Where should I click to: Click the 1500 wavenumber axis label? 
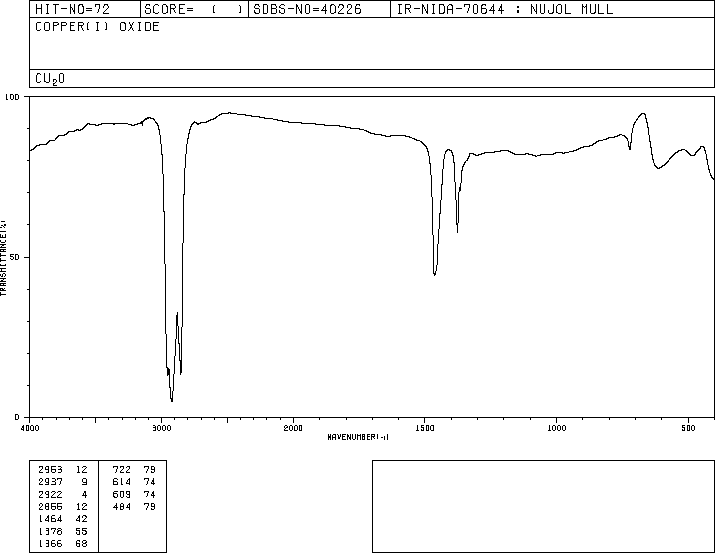click(x=425, y=428)
